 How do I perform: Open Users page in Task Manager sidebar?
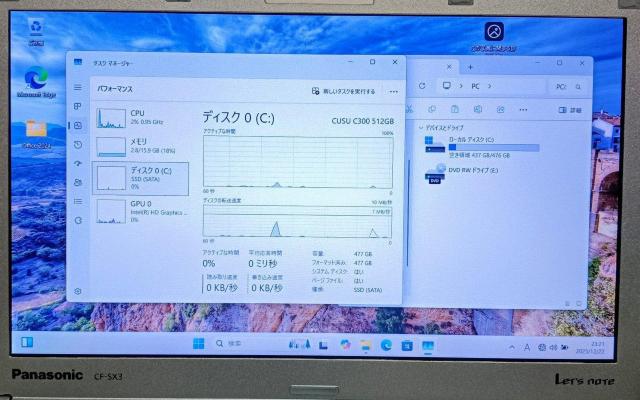pyautogui.click(x=78, y=182)
